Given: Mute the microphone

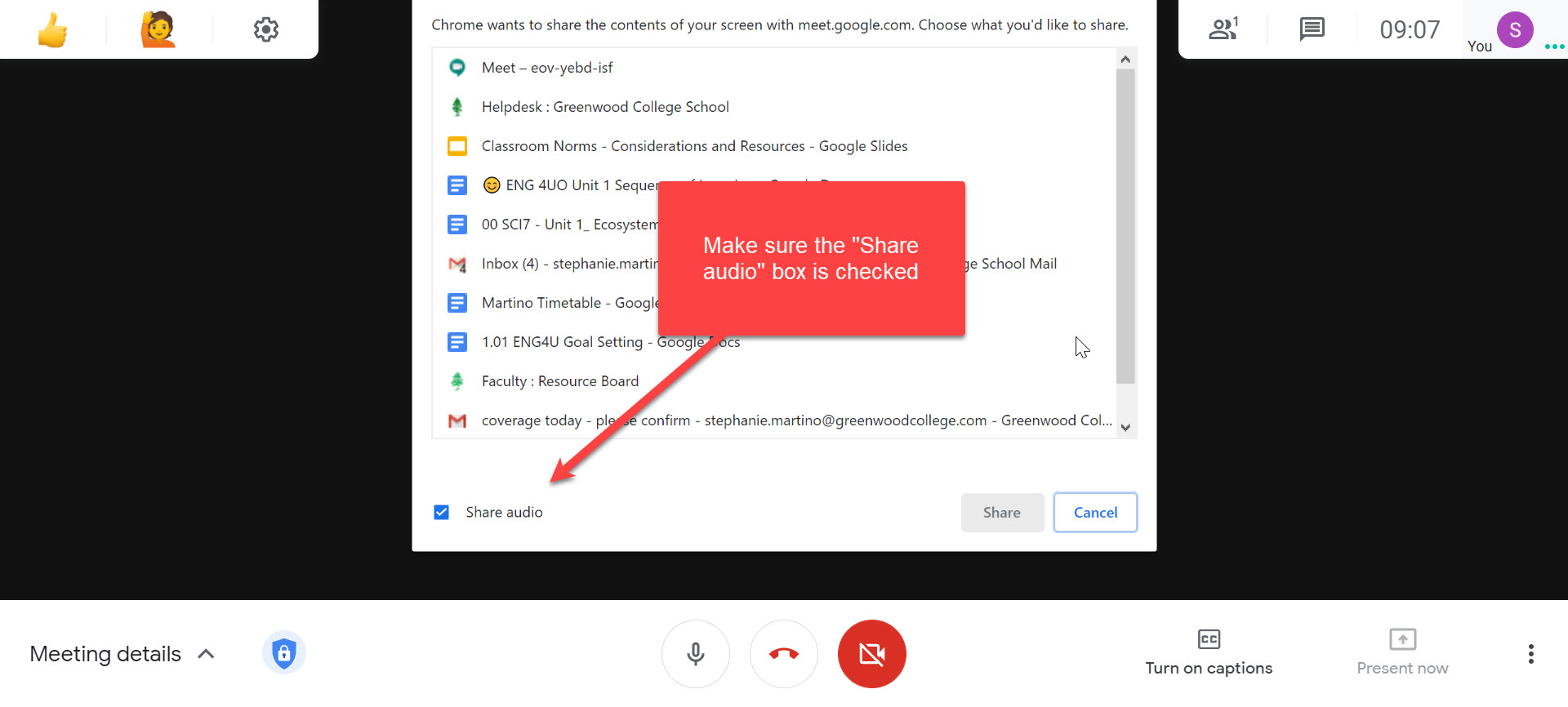Looking at the screenshot, I should tap(696, 654).
